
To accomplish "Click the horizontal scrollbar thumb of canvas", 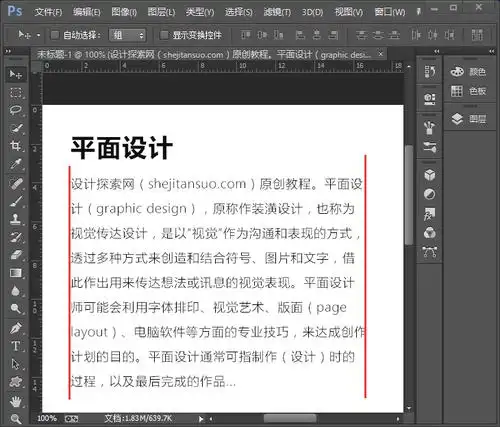I will click(290, 418).
